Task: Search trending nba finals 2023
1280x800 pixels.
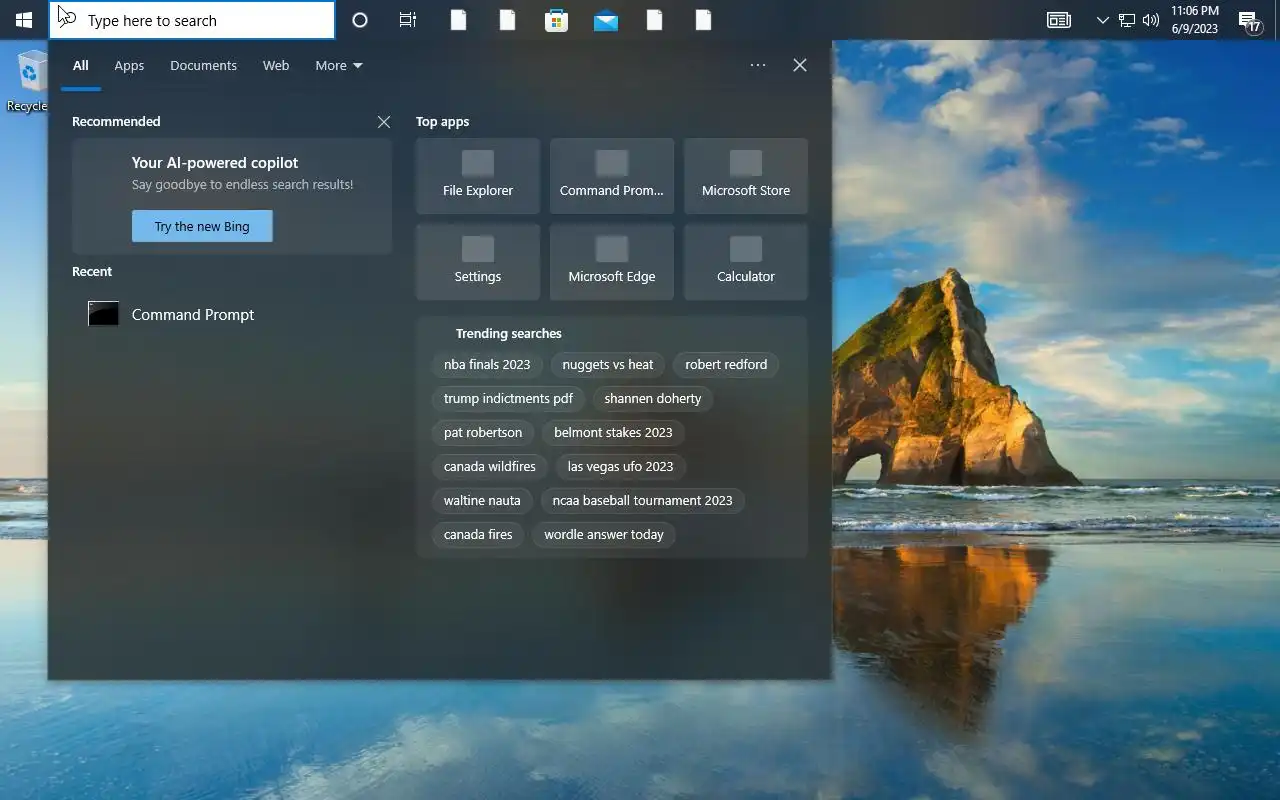Action: 487,365
